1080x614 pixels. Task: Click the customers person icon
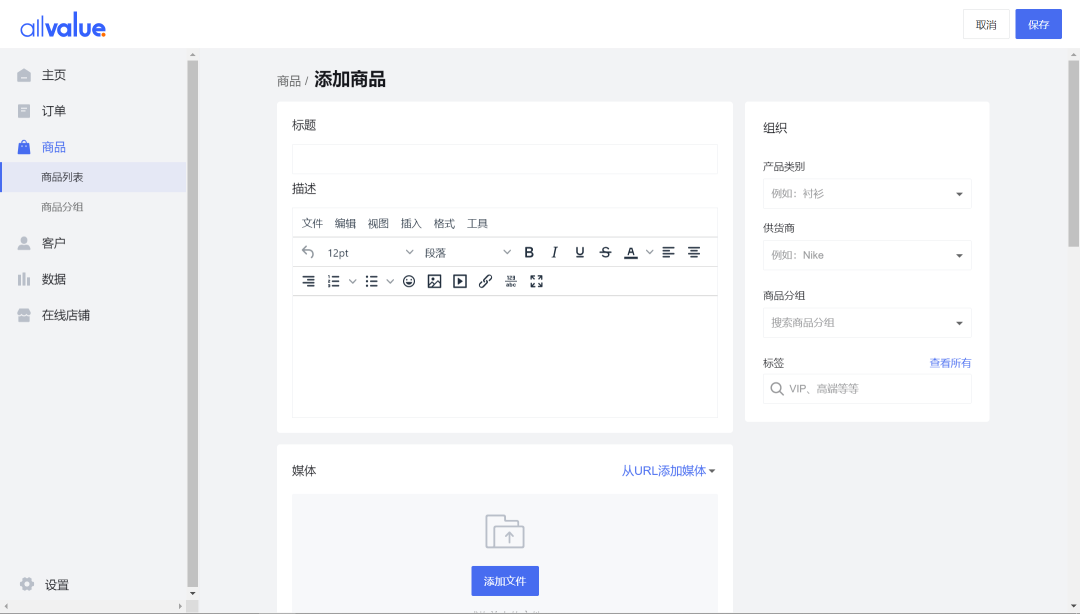tap(24, 243)
